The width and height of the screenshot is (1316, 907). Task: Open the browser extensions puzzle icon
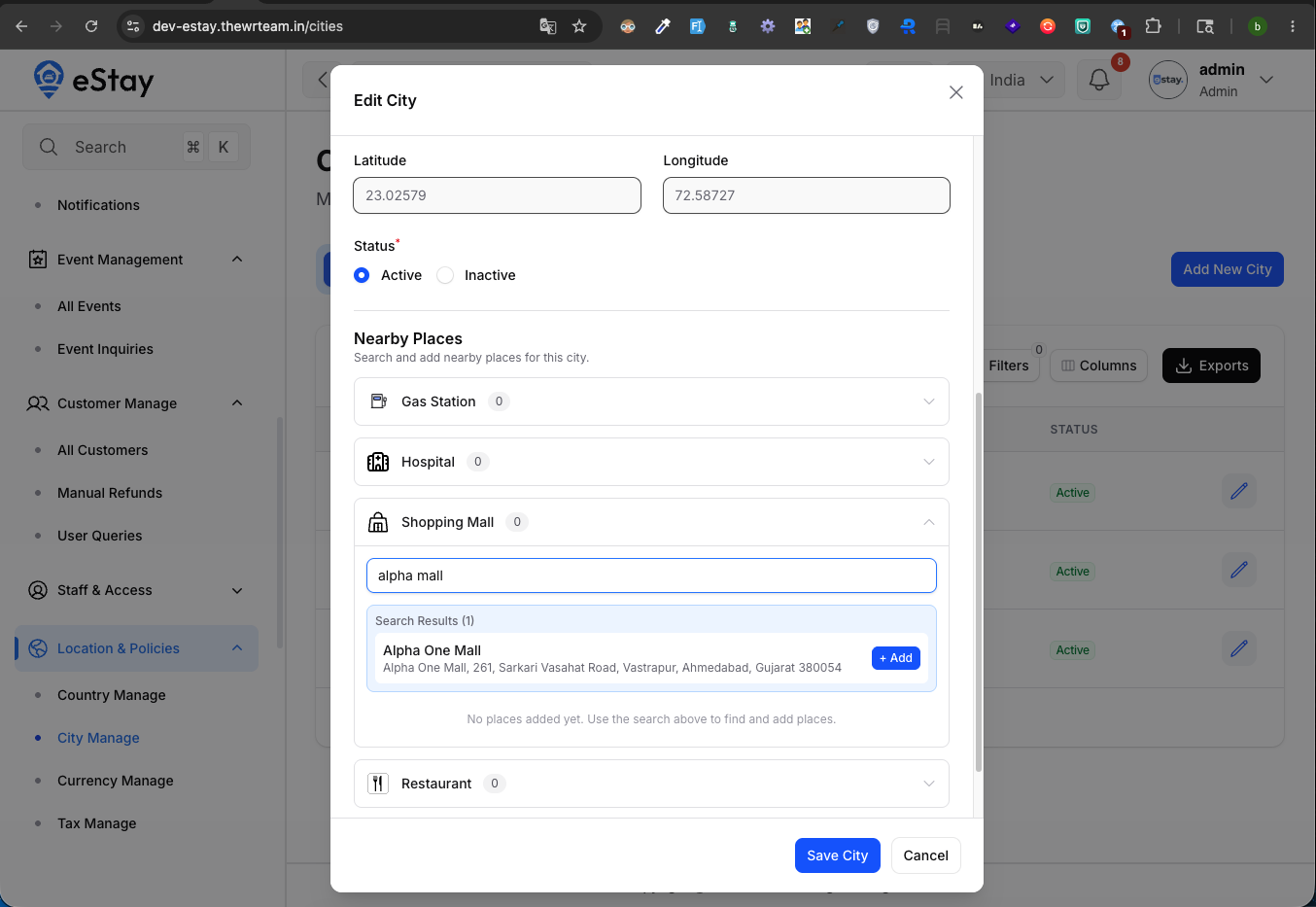pos(1153,26)
